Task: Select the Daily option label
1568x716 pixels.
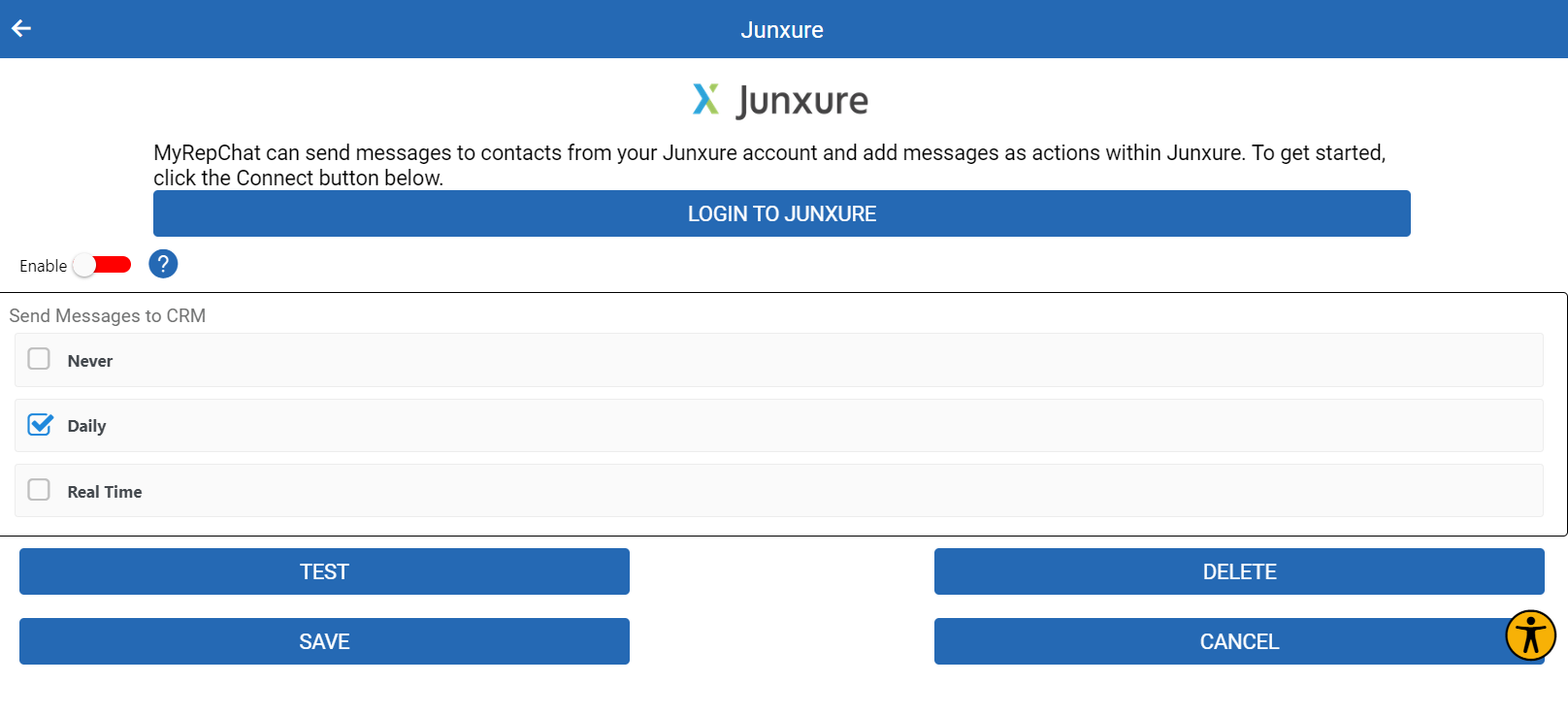Action: coord(86,426)
